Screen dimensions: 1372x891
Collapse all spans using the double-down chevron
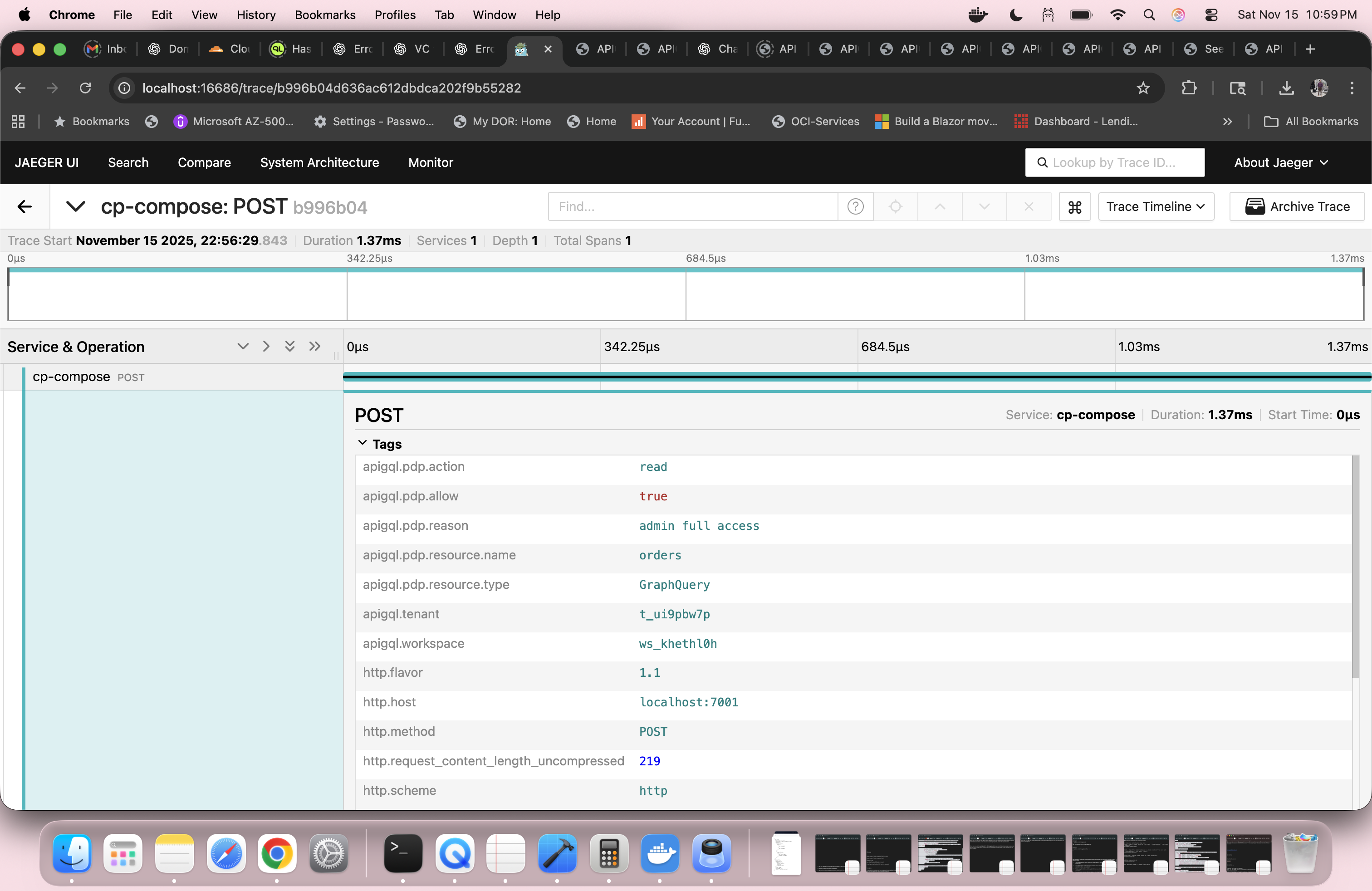290,346
